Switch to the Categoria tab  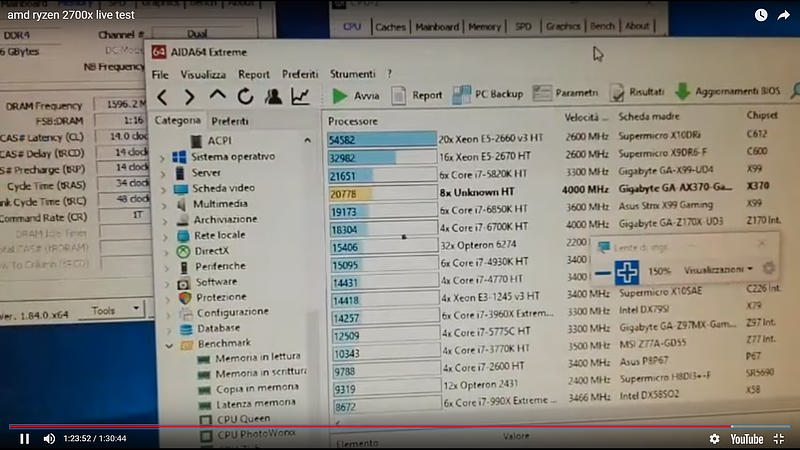tap(178, 120)
